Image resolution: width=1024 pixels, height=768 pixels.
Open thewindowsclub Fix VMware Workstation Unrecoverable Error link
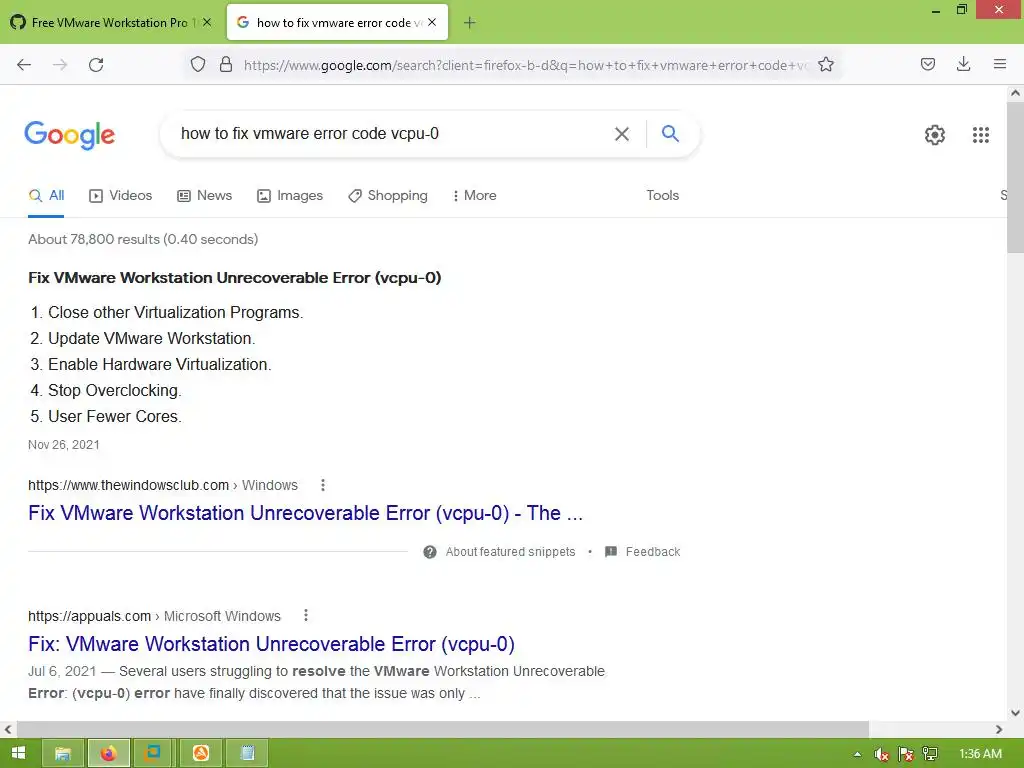pyautogui.click(x=305, y=513)
